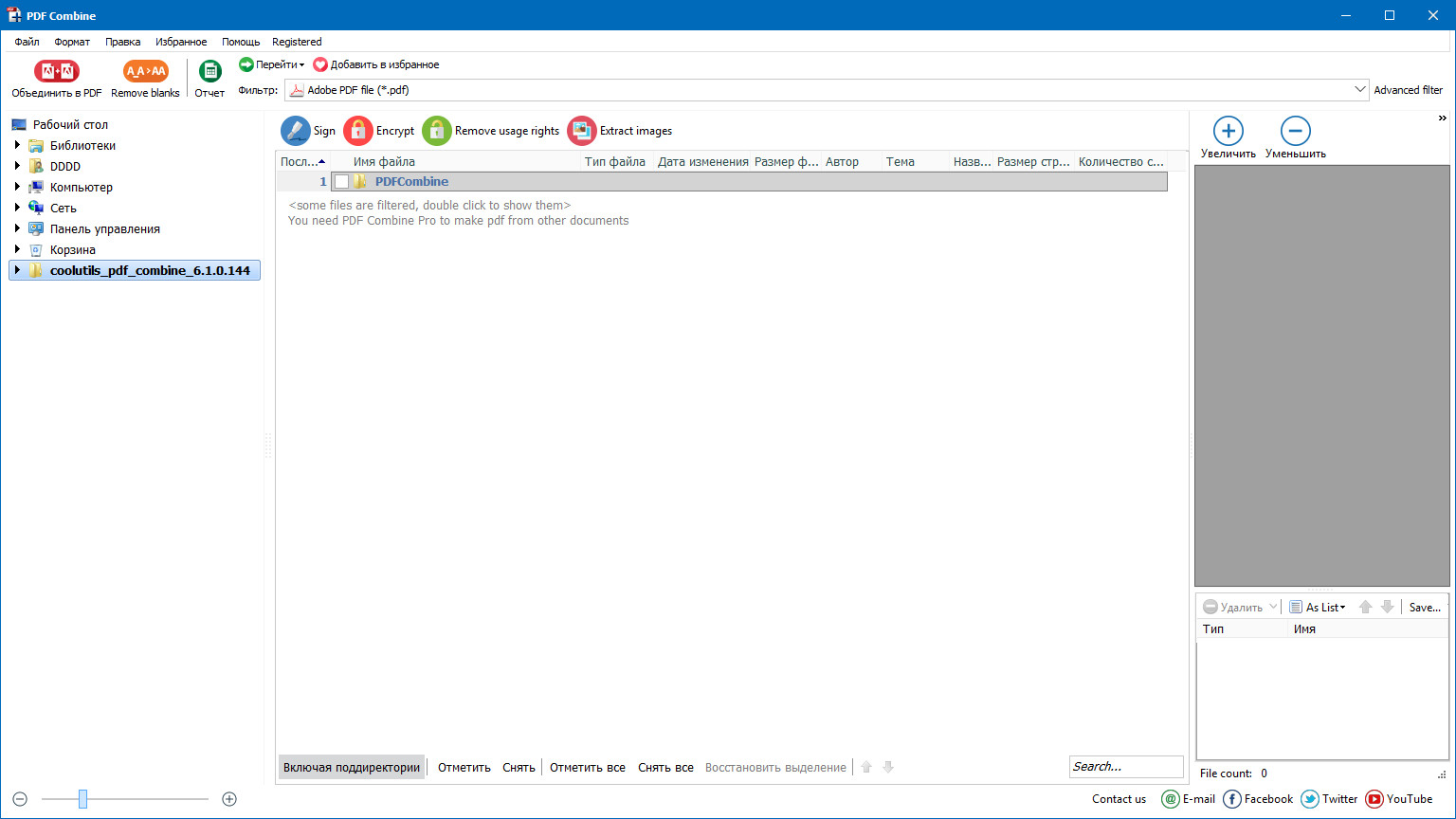
Task: Click the Save... button
Action: tap(1425, 607)
